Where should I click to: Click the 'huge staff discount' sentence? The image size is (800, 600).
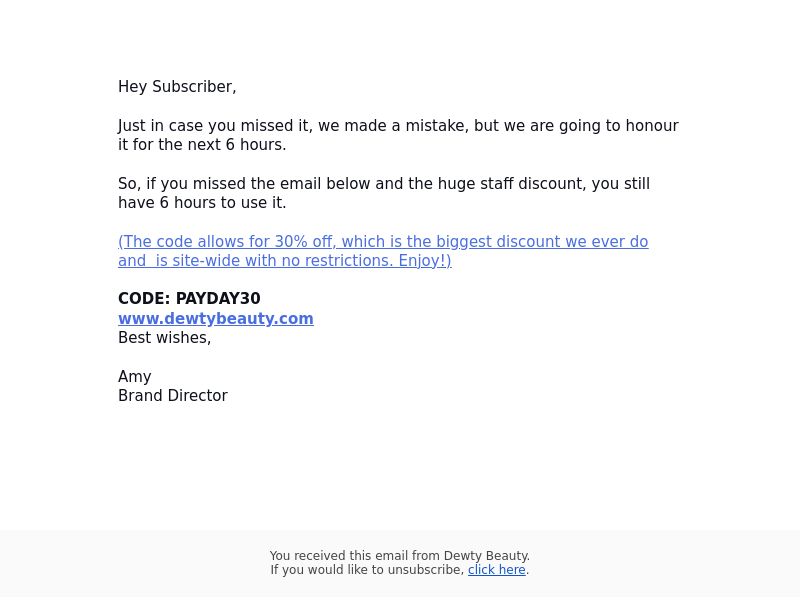(x=384, y=184)
